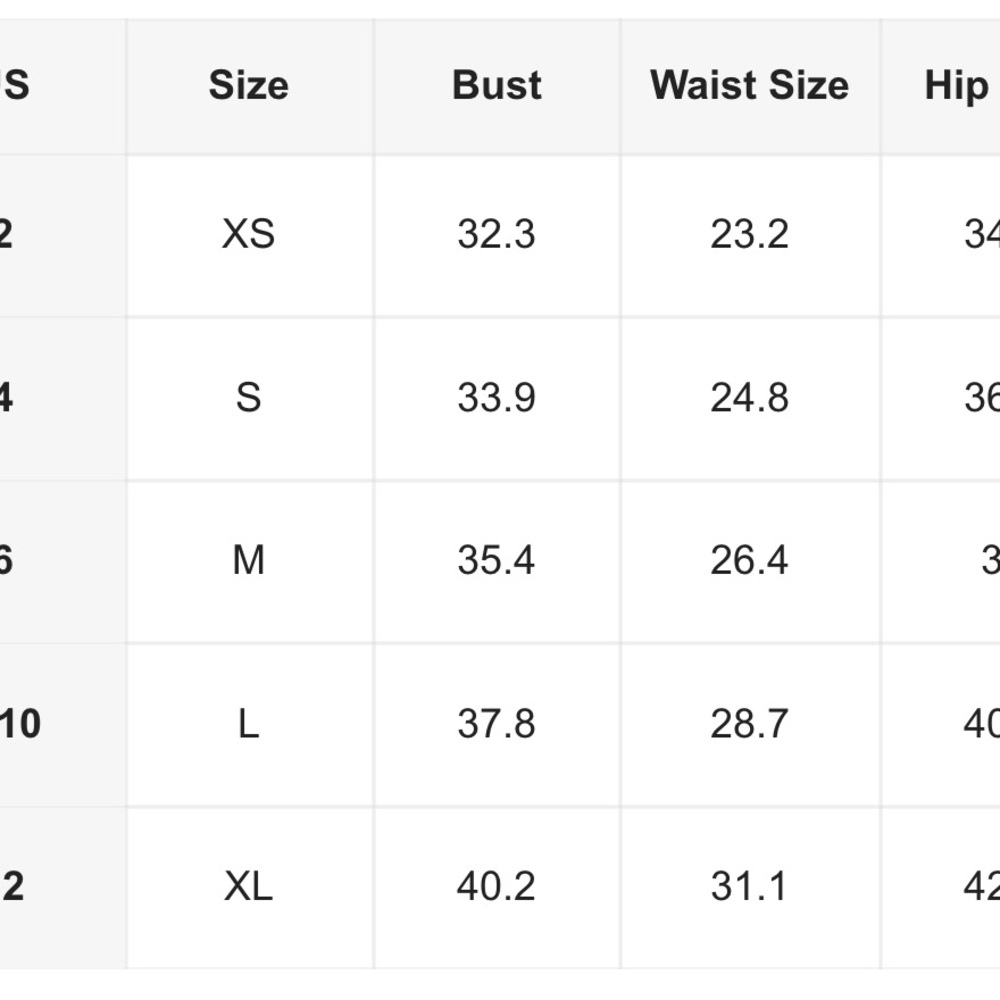Select the Waist Size column header
This screenshot has width=1000, height=1000.
coord(749,86)
